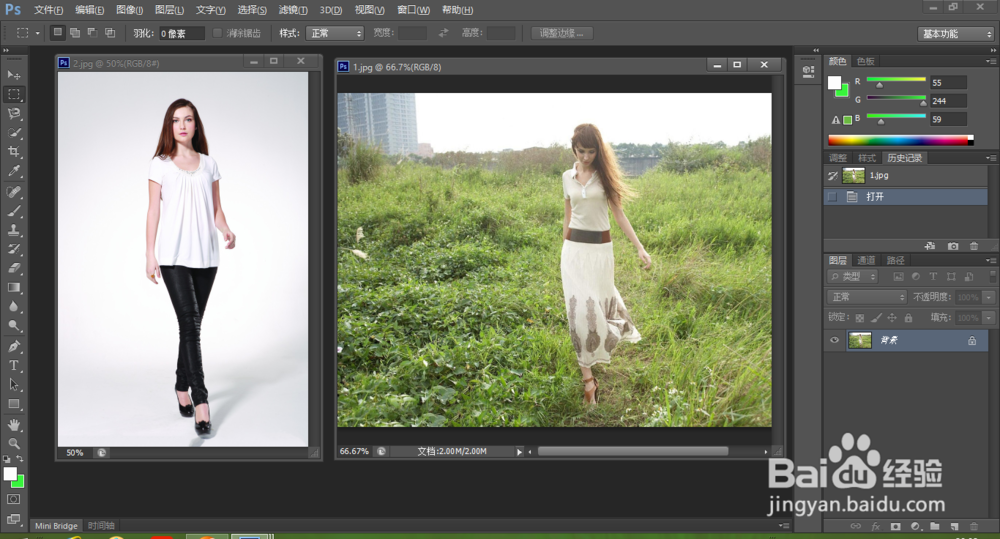Delete current history state
Viewport: 1000px width, 539px height.
click(x=974, y=246)
